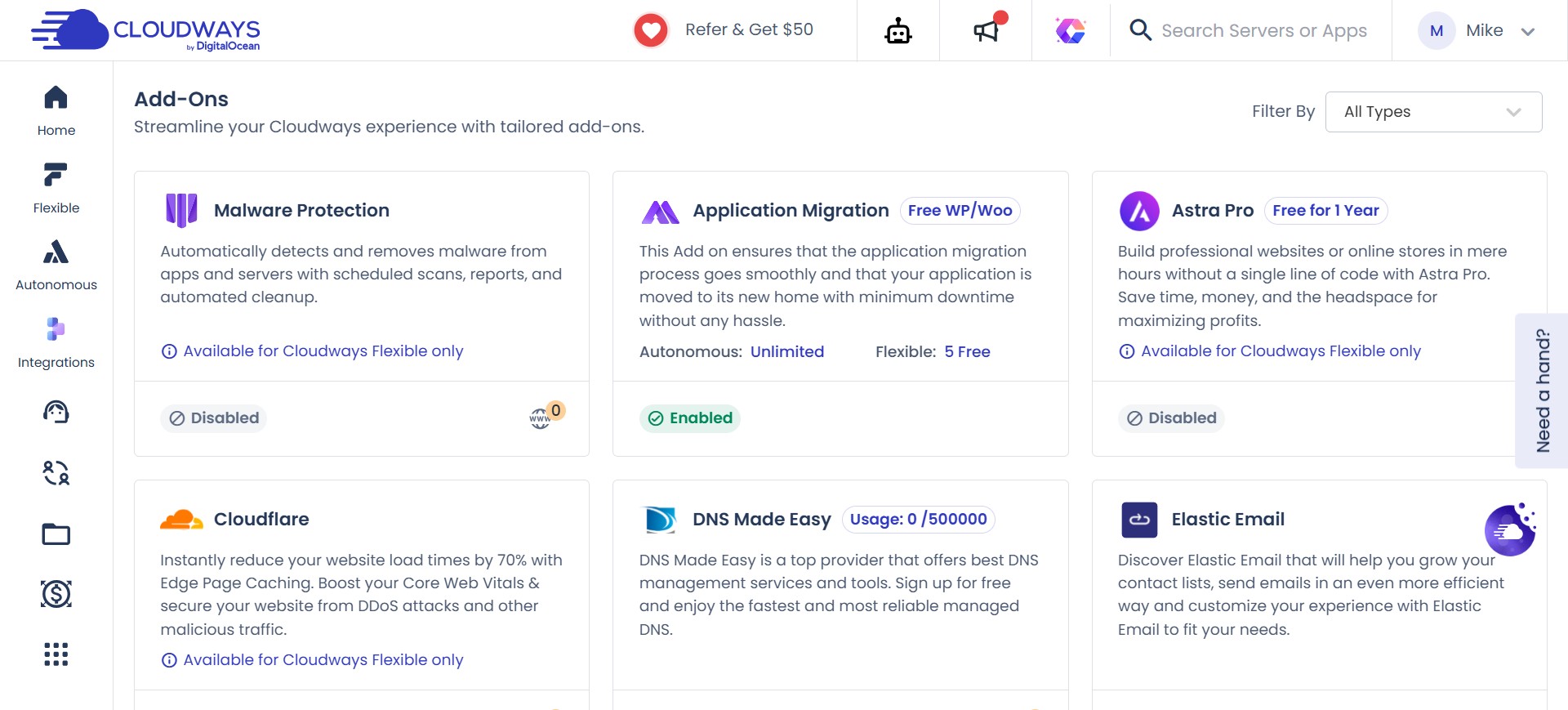The height and width of the screenshot is (710, 1568).
Task: Click the Search Servers or Apps field
Action: tap(1264, 30)
